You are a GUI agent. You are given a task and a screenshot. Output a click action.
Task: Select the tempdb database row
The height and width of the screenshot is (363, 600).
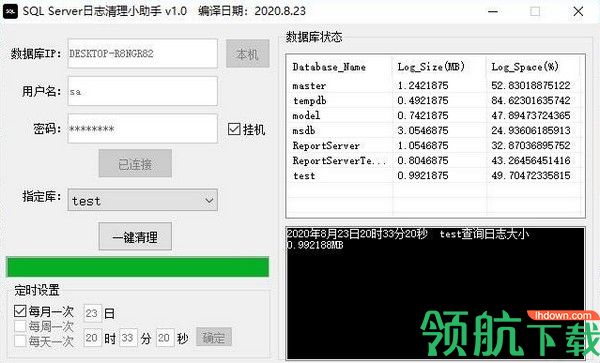[x=435, y=101]
